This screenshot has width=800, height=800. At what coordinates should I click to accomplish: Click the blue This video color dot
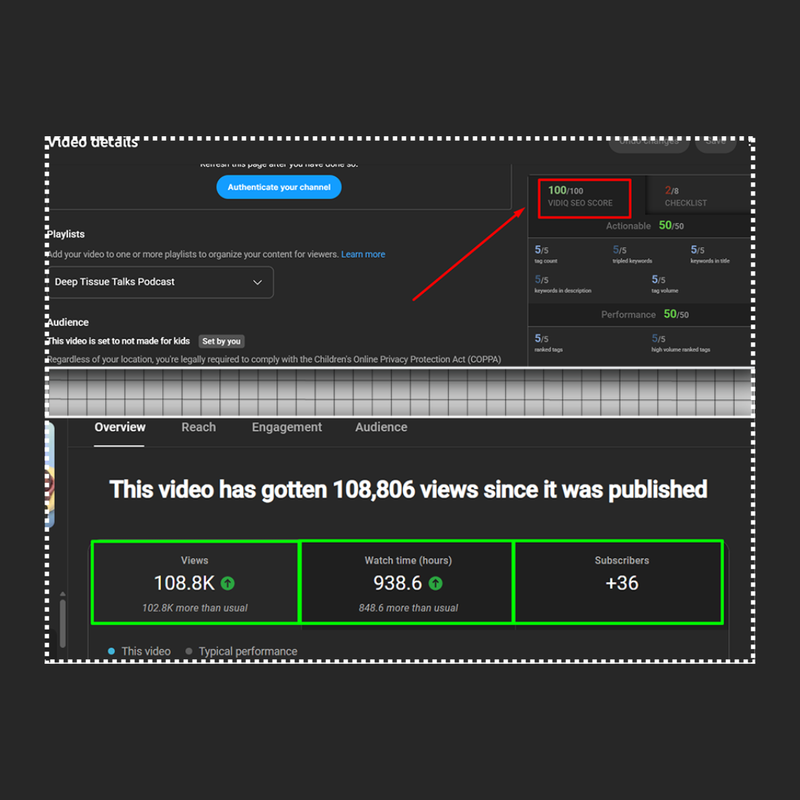pos(110,650)
